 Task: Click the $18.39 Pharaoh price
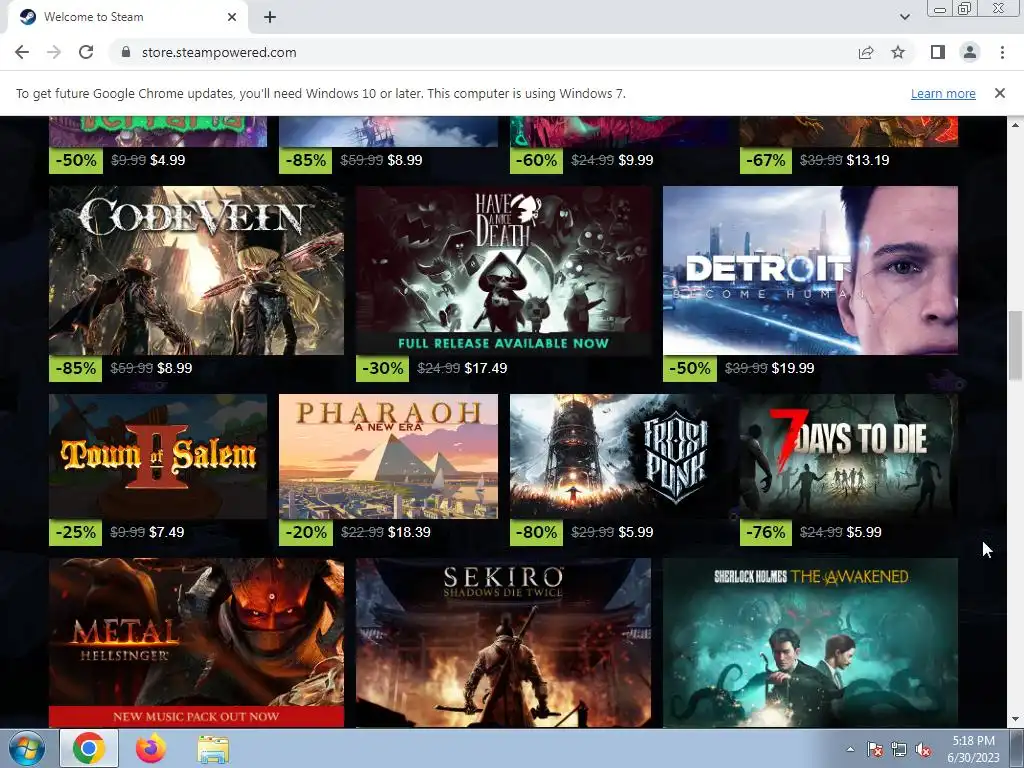pyautogui.click(x=409, y=532)
